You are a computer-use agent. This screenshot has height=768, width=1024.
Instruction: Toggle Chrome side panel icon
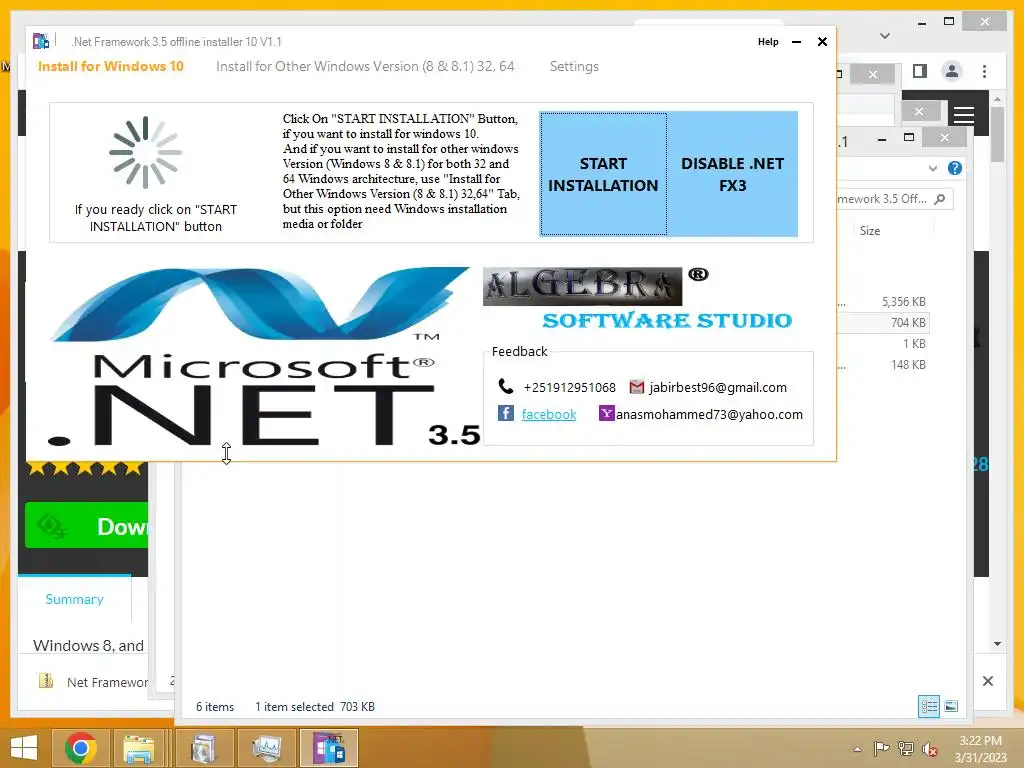pos(920,71)
